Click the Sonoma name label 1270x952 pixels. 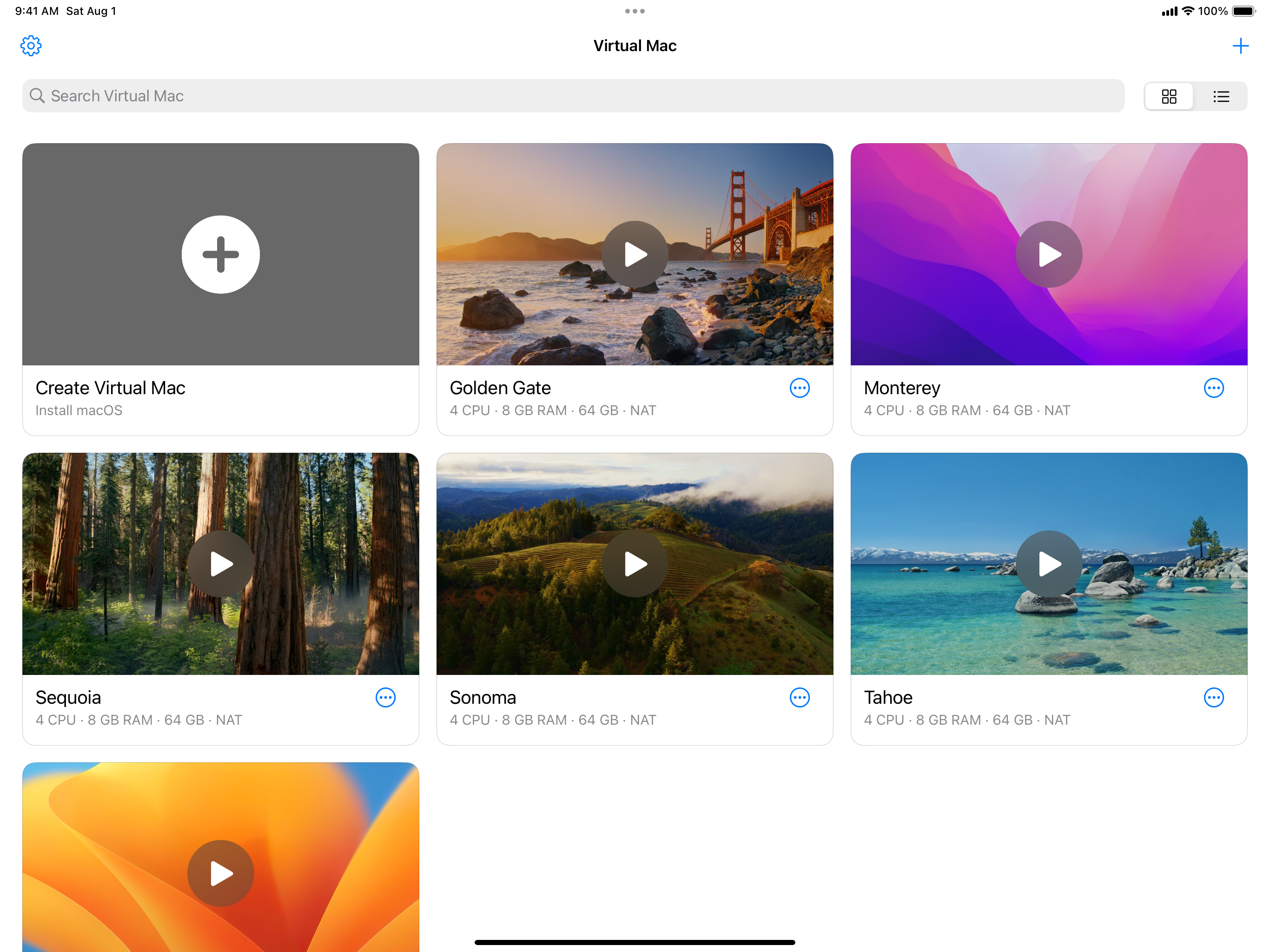[483, 698]
